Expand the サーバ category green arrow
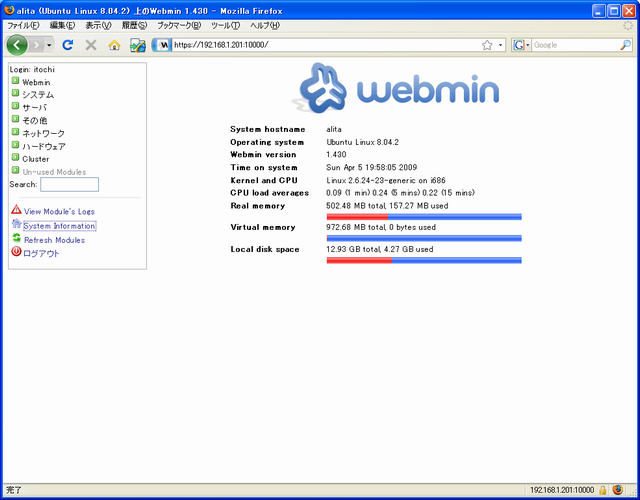 point(16,106)
